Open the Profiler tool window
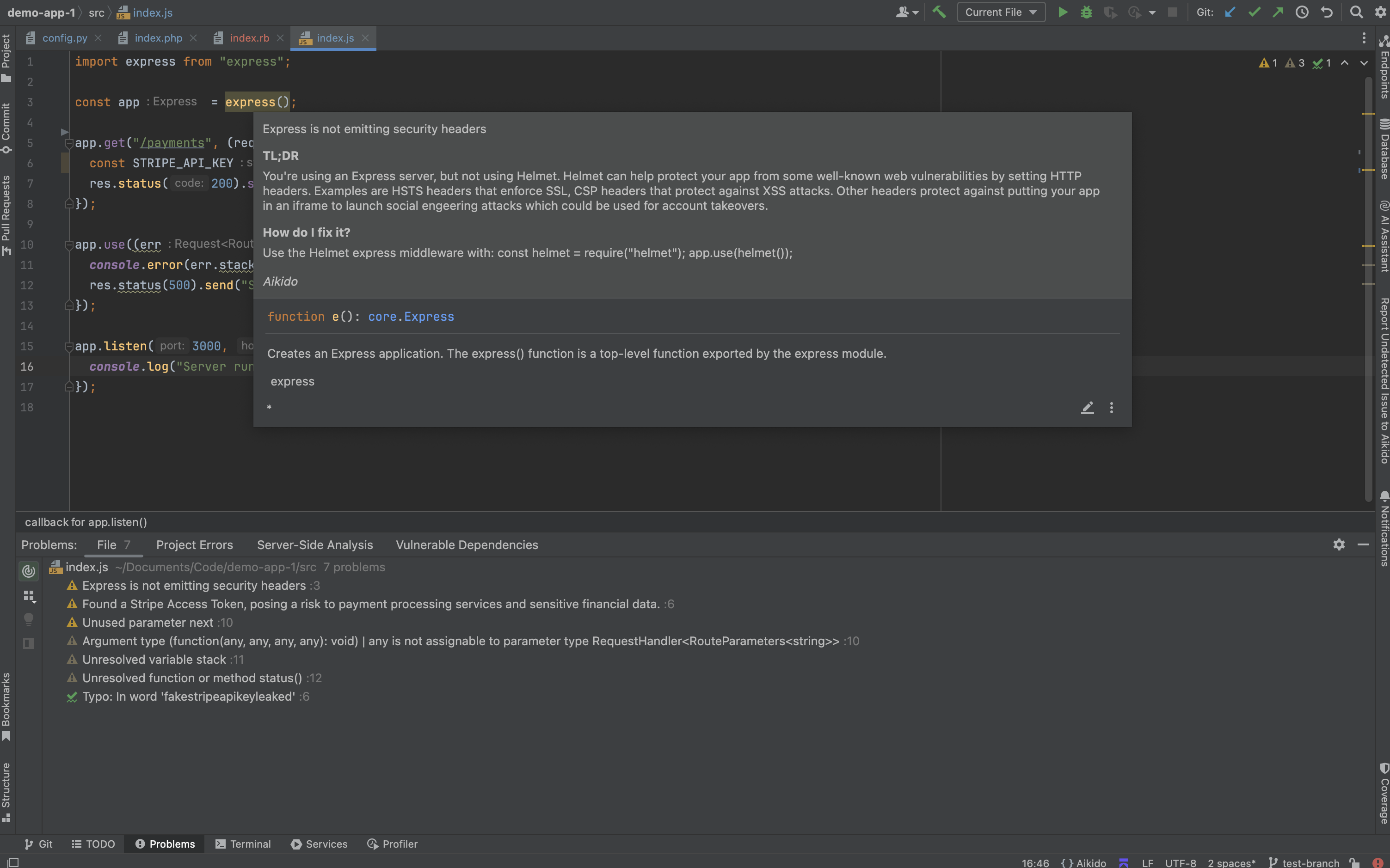Screen dimensions: 1390x868 click(392, 844)
